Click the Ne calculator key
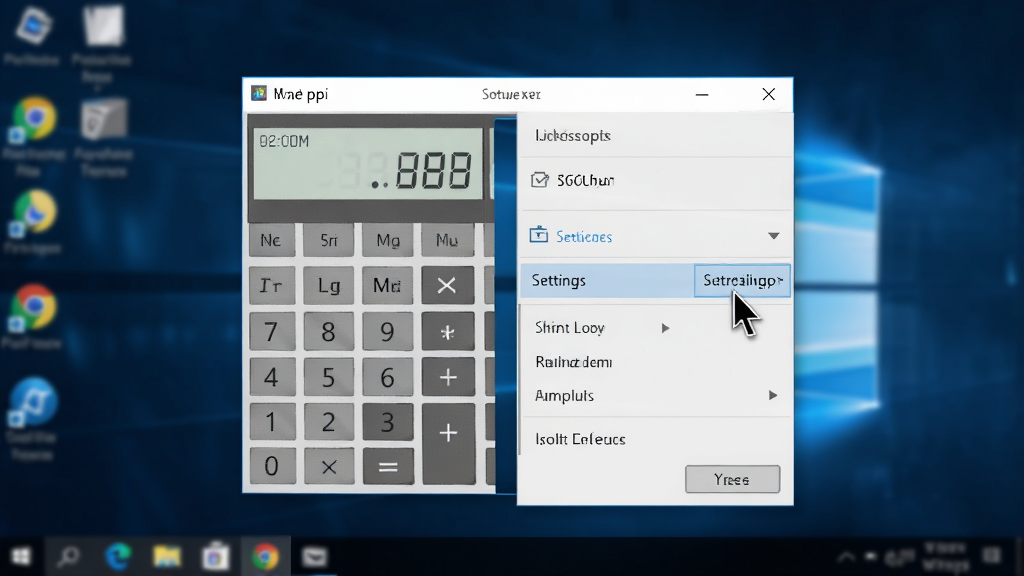Screen dimensions: 1024x576 point(271,240)
